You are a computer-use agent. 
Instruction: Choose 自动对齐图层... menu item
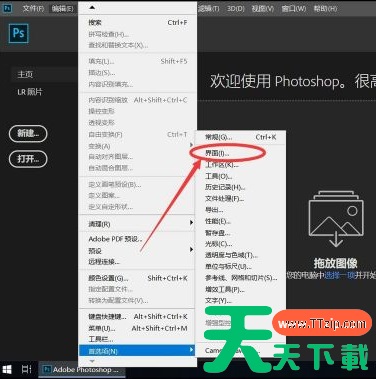point(137,157)
